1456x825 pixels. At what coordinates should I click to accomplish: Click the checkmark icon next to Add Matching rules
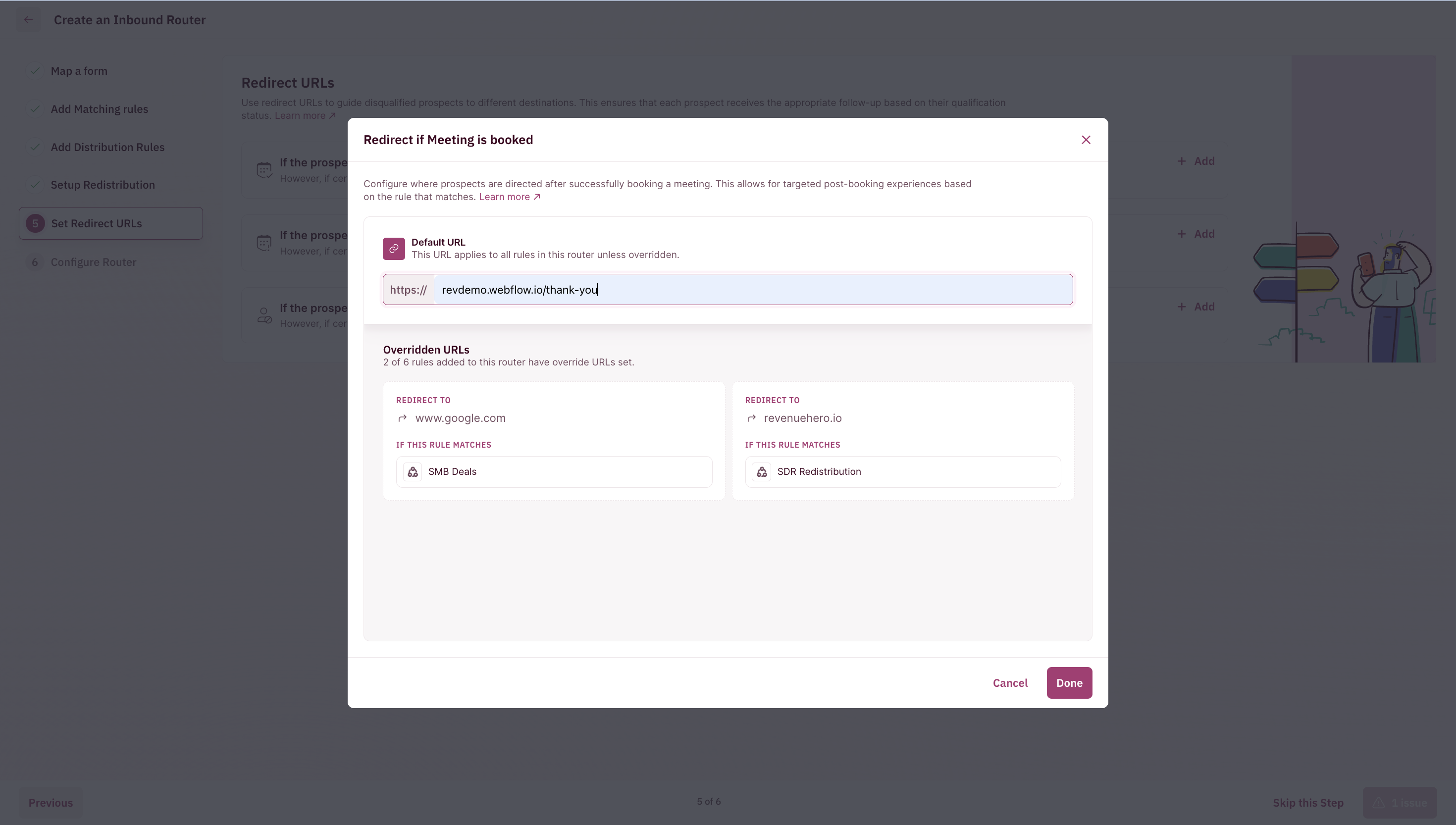click(x=35, y=109)
